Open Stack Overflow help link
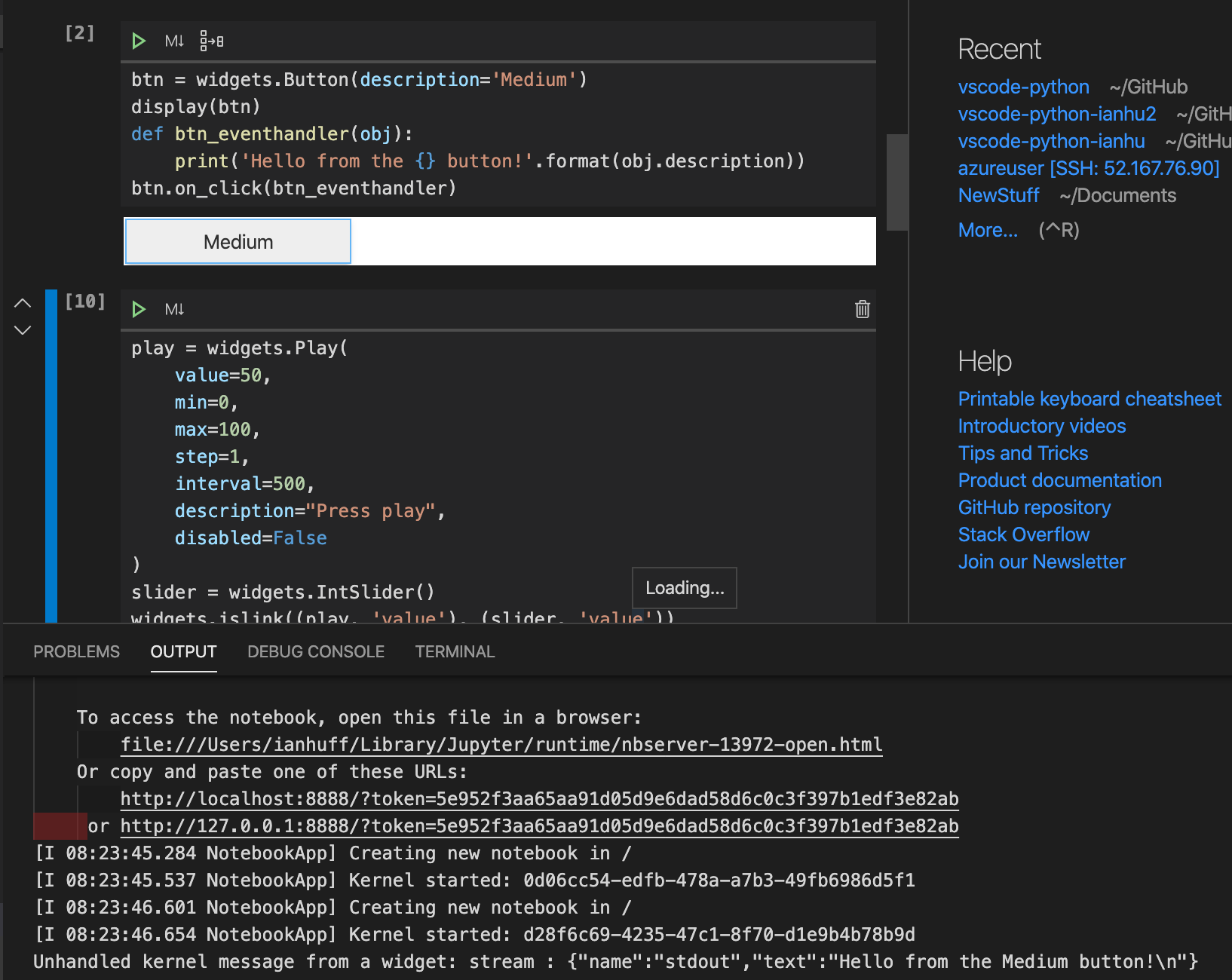This screenshot has width=1232, height=980. [x=1024, y=534]
